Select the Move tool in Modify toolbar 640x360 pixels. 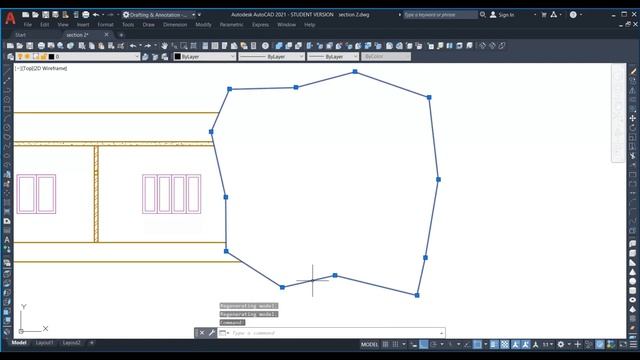pyautogui.click(x=633, y=118)
